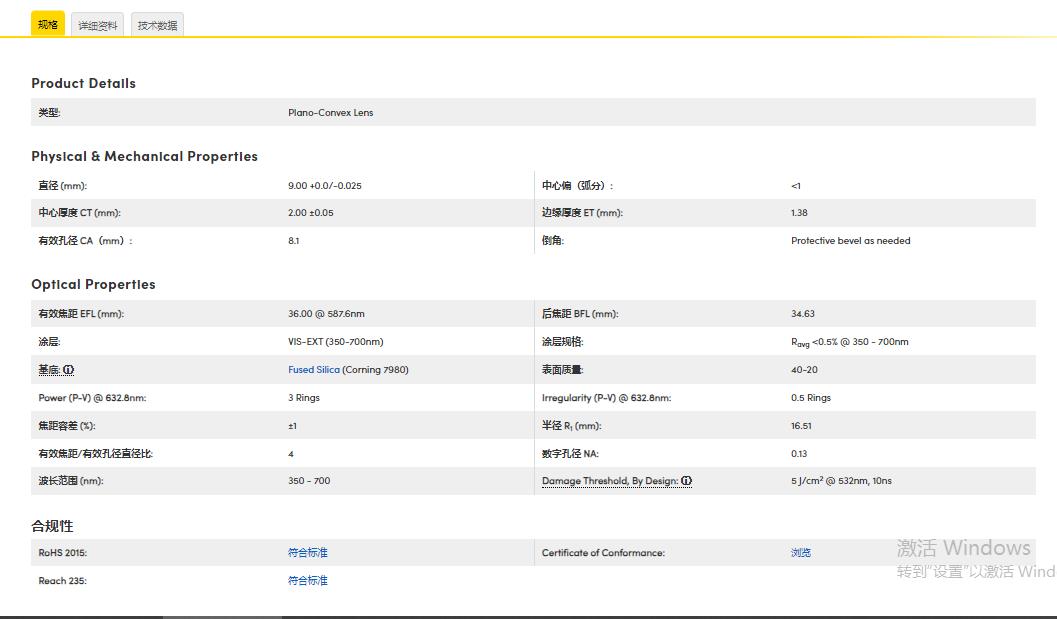Click the underlined 基底 label
Image resolution: width=1057 pixels, height=619 pixels.
click(49, 370)
